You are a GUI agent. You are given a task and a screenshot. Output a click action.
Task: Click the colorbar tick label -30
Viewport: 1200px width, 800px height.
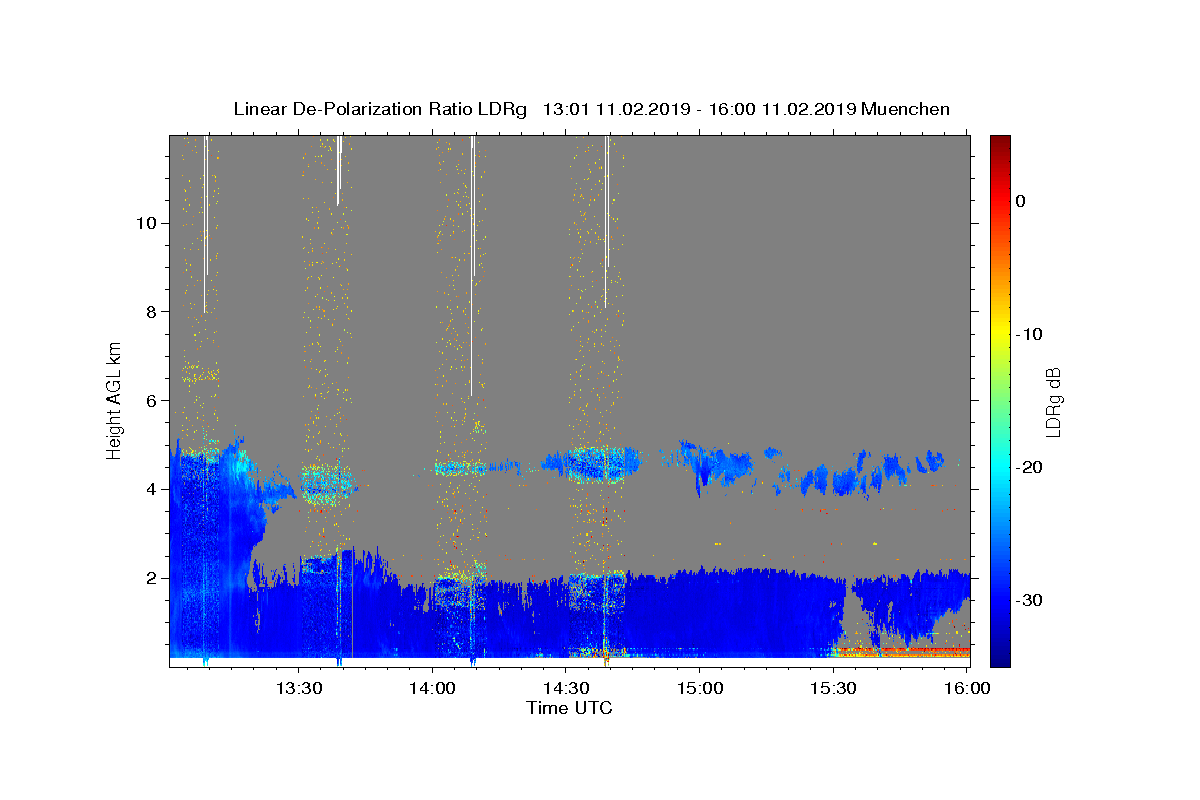point(1030,600)
